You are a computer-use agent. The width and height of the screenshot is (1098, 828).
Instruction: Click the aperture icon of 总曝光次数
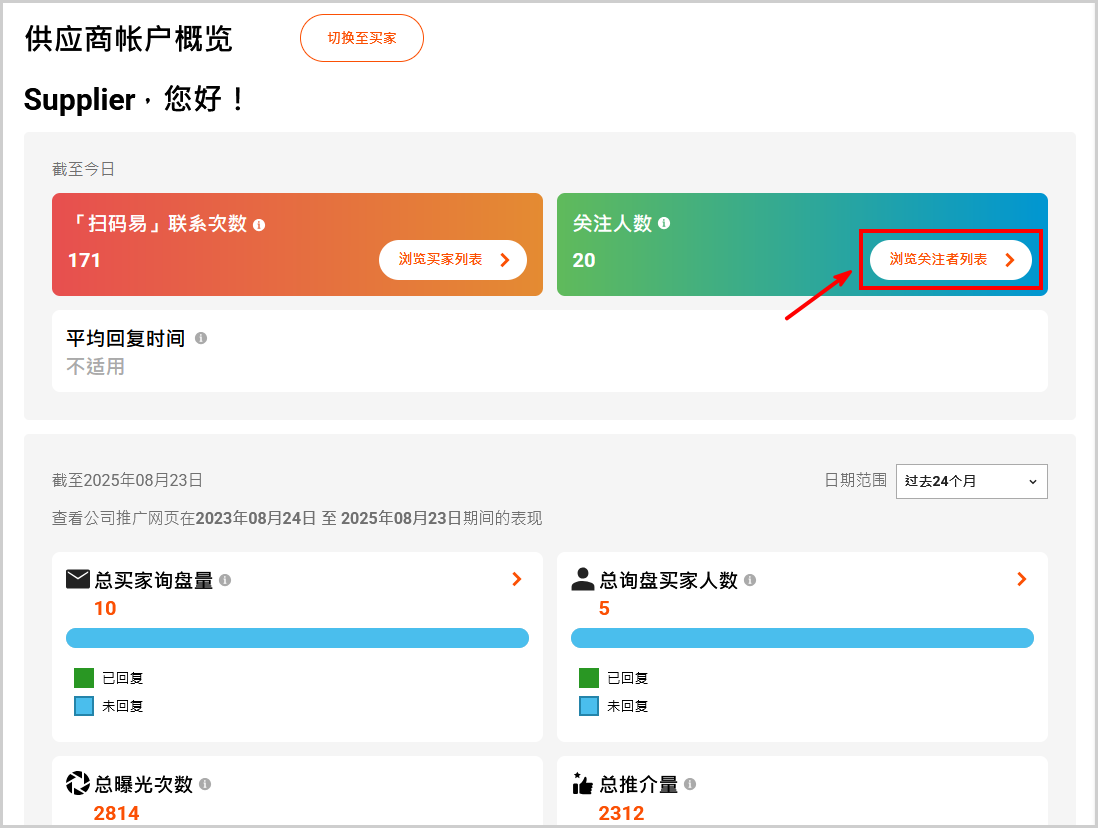[78, 783]
